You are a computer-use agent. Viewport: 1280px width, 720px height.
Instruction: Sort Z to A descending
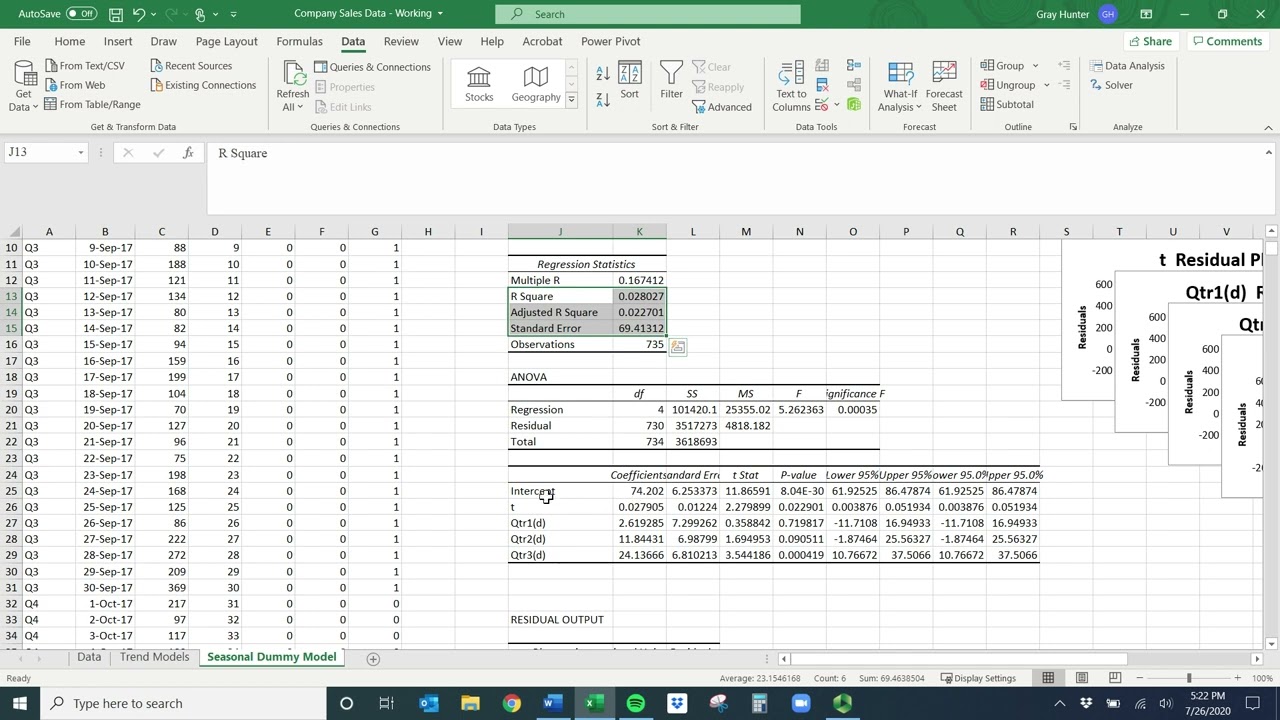pos(603,99)
